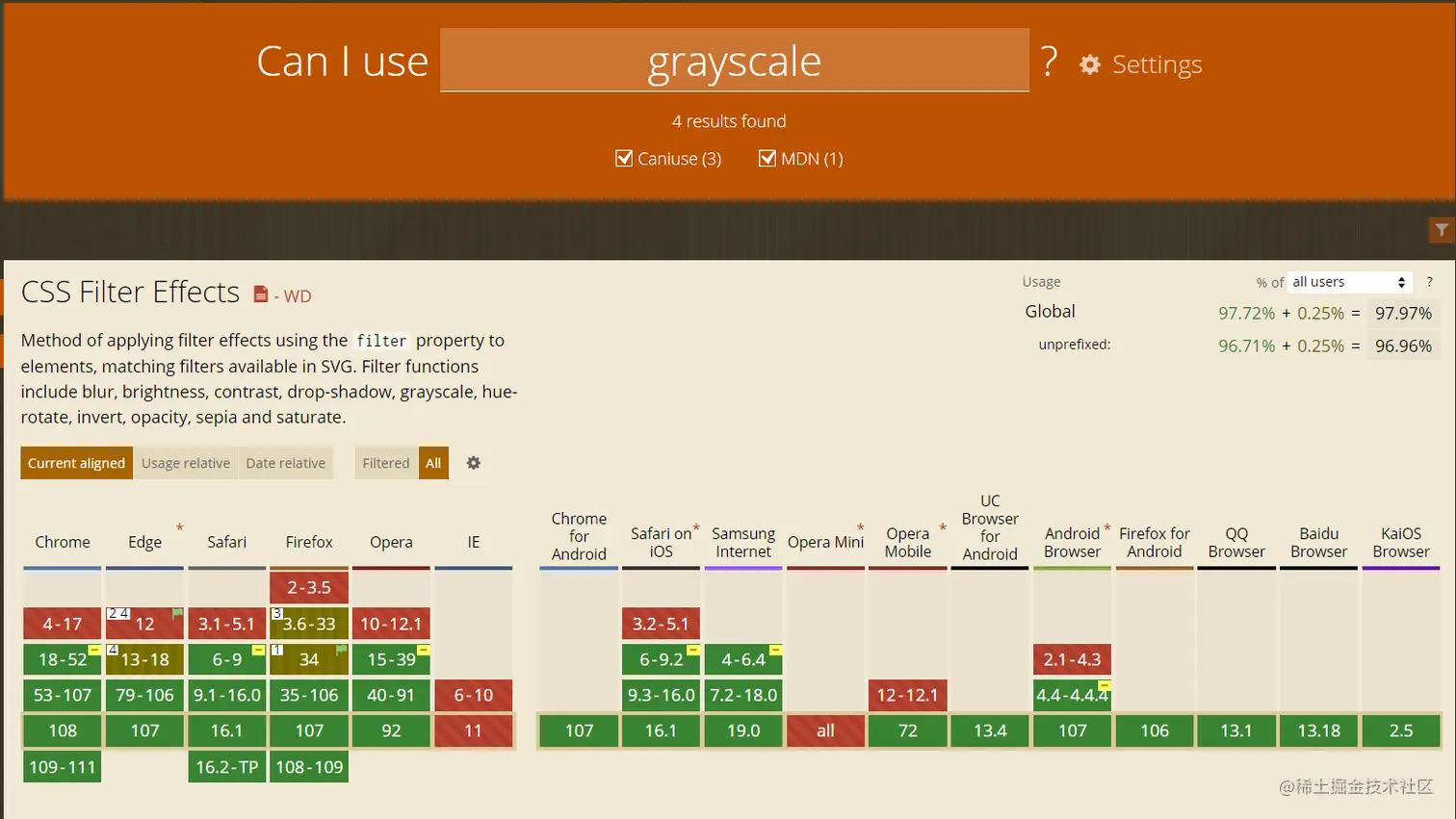This screenshot has width=1456, height=819.
Task: Select Firefox versions 2-3.5 cell
Action: [309, 587]
